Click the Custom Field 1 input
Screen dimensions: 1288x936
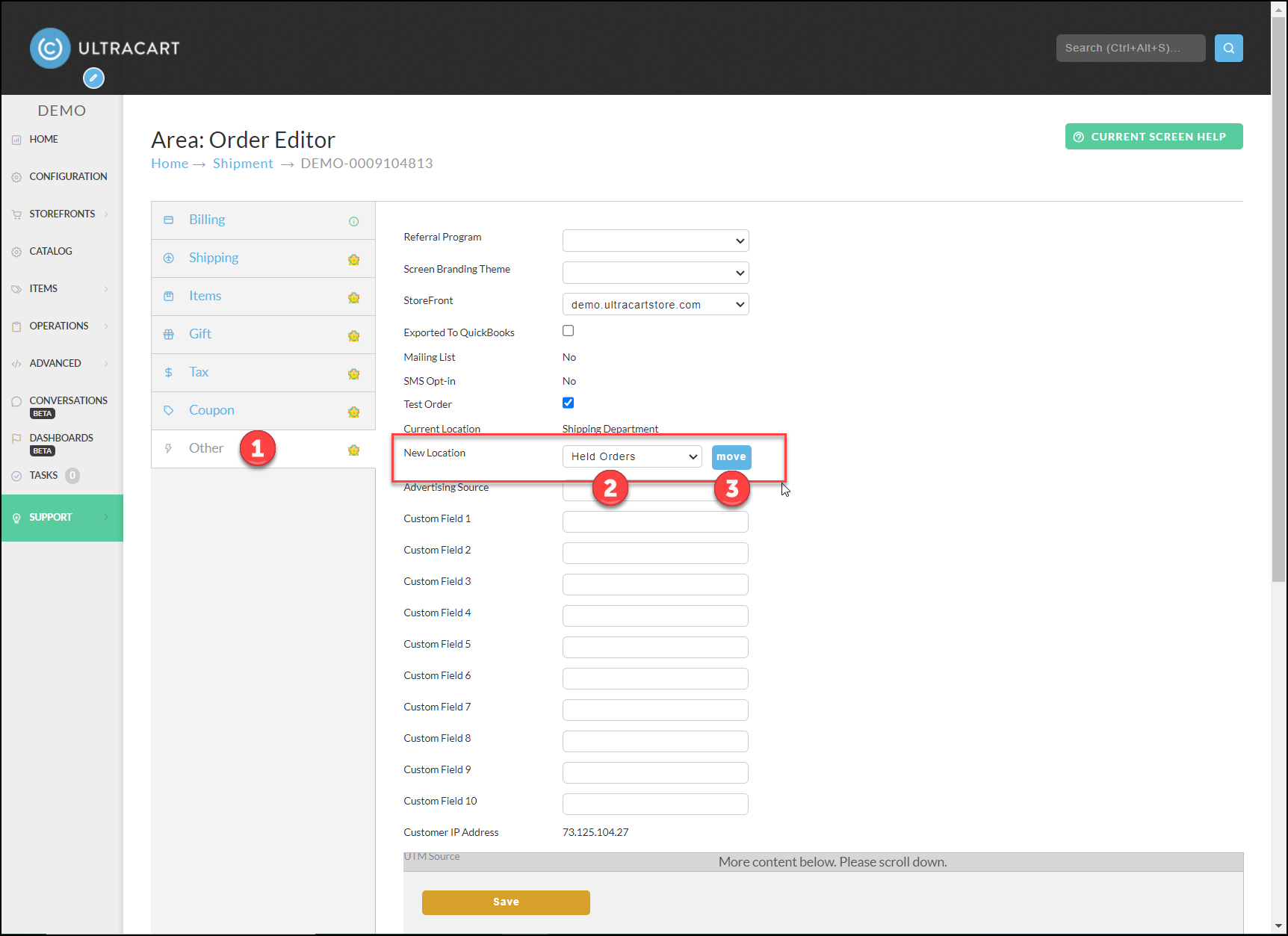(x=655, y=521)
